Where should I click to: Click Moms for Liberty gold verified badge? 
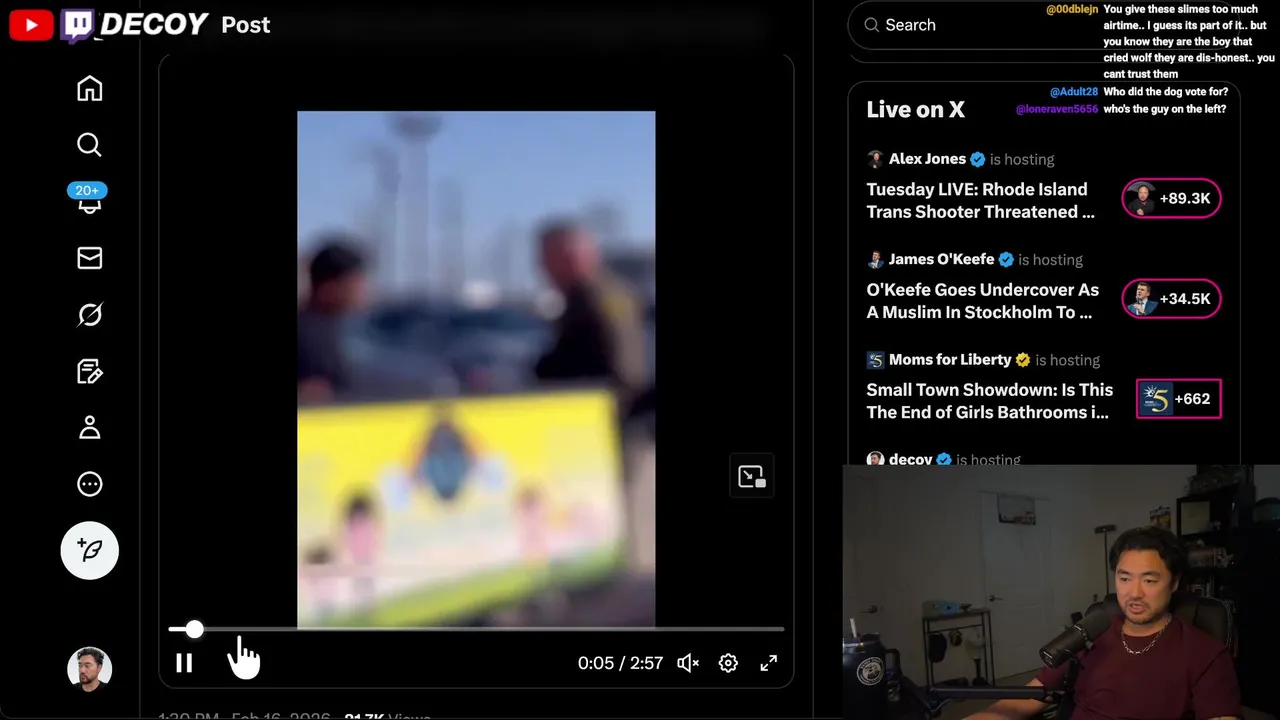coord(1023,360)
